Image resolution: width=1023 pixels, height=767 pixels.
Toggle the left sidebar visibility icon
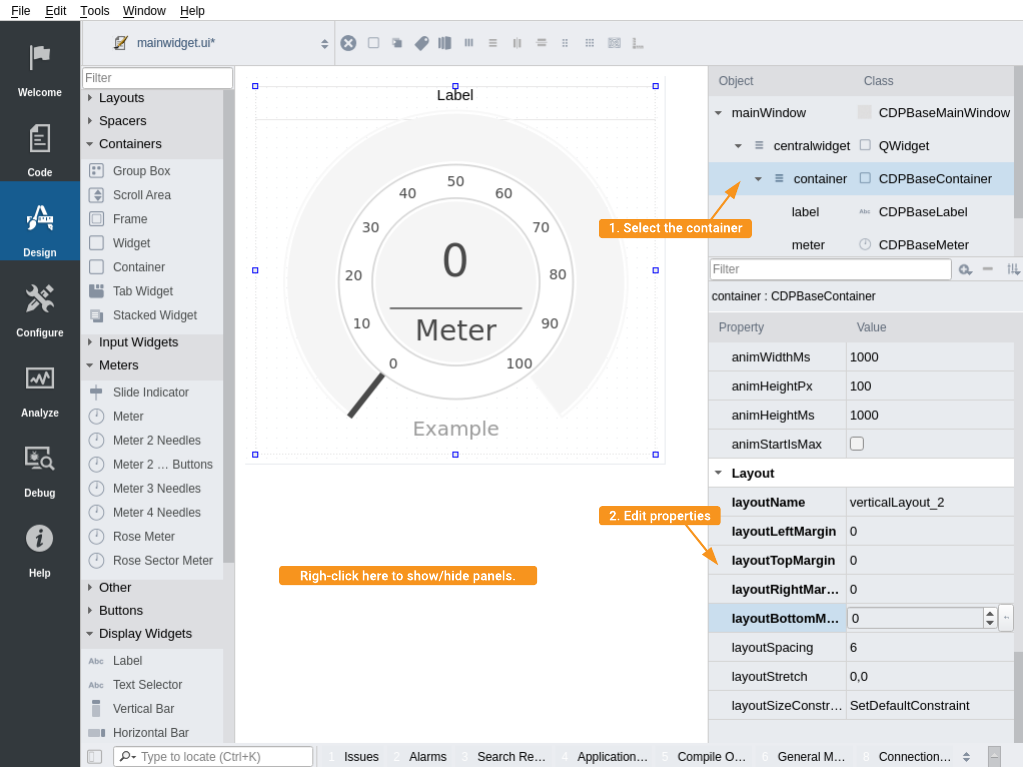click(x=94, y=757)
